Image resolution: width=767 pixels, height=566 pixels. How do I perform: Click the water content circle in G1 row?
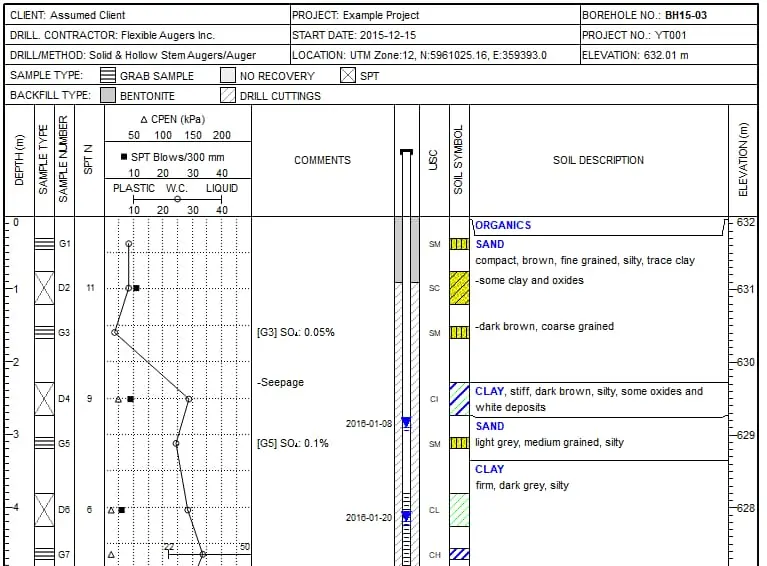coord(129,244)
